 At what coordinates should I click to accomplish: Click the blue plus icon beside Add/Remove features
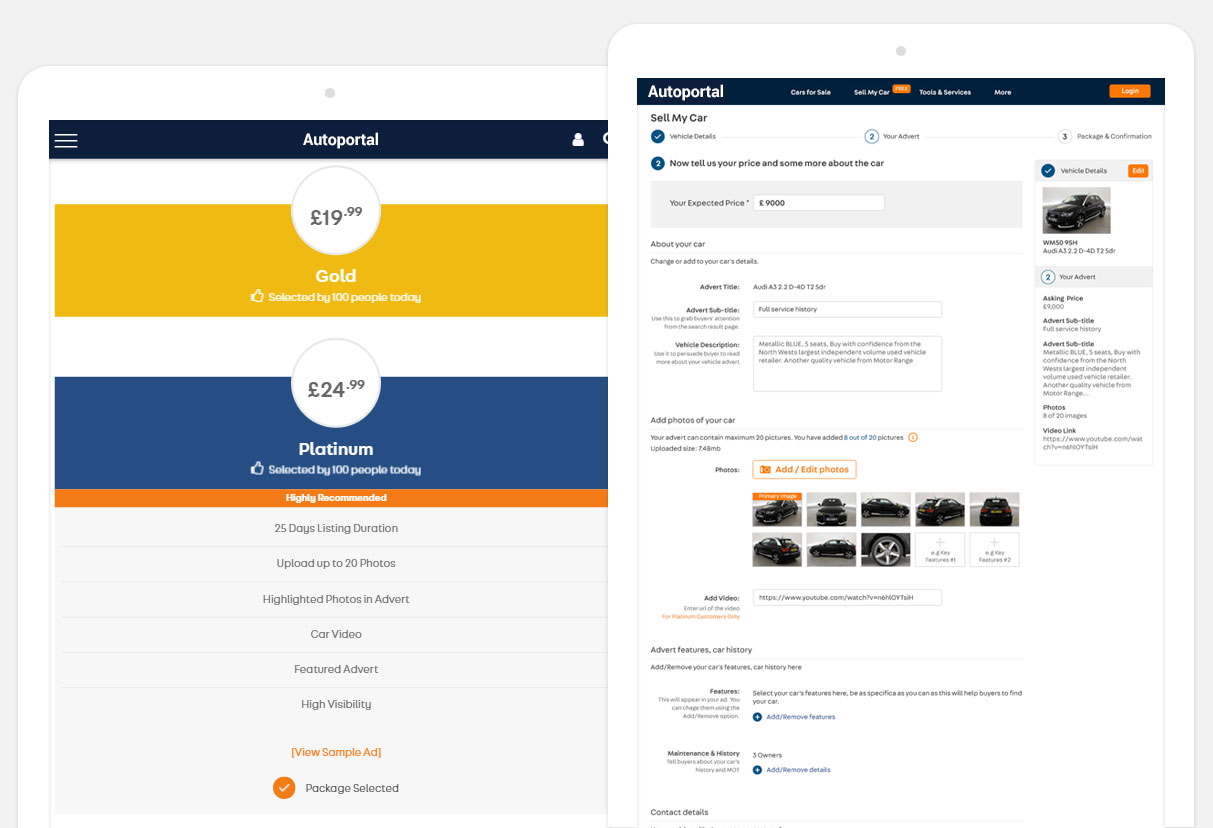pos(759,717)
